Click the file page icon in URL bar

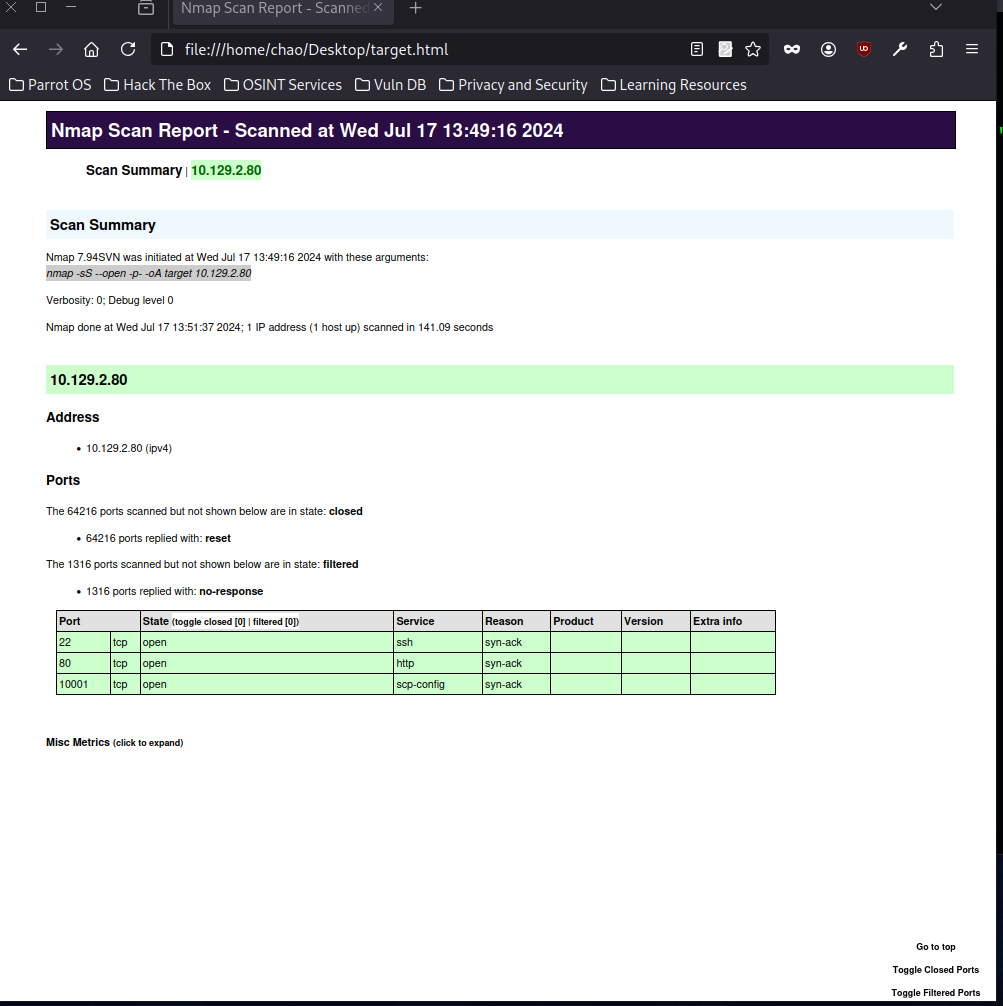[x=167, y=49]
